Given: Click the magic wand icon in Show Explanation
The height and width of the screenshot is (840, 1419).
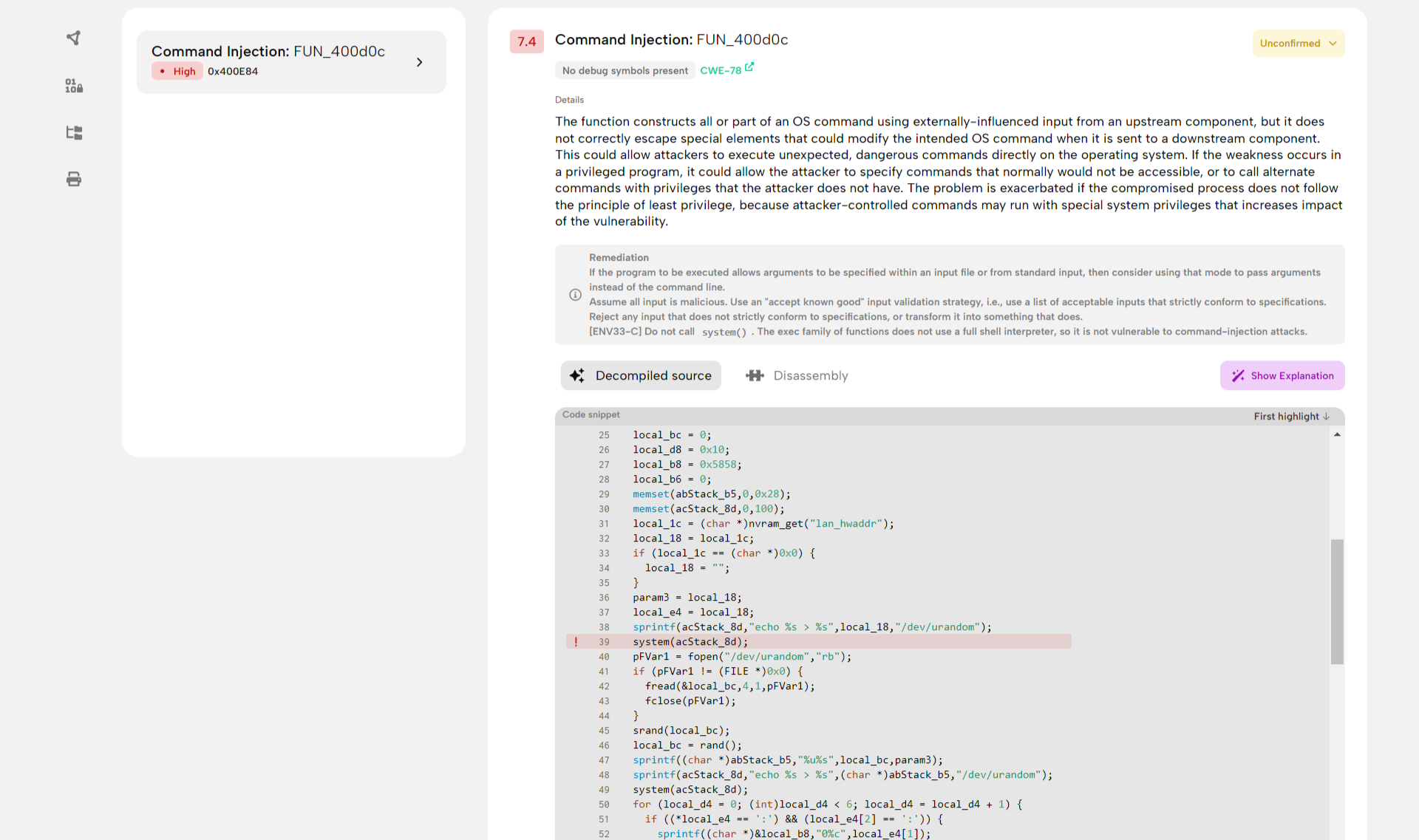Looking at the screenshot, I should 1238,375.
